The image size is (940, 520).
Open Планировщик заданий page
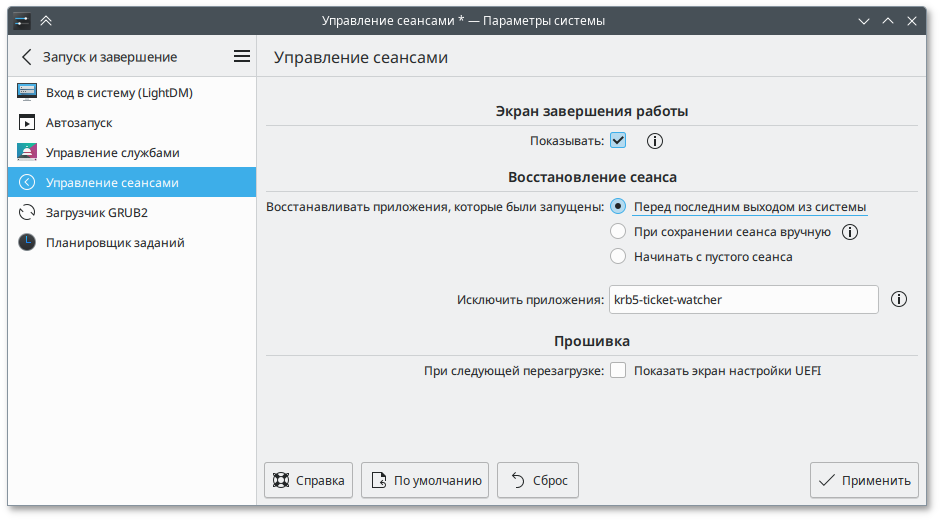coord(132,242)
